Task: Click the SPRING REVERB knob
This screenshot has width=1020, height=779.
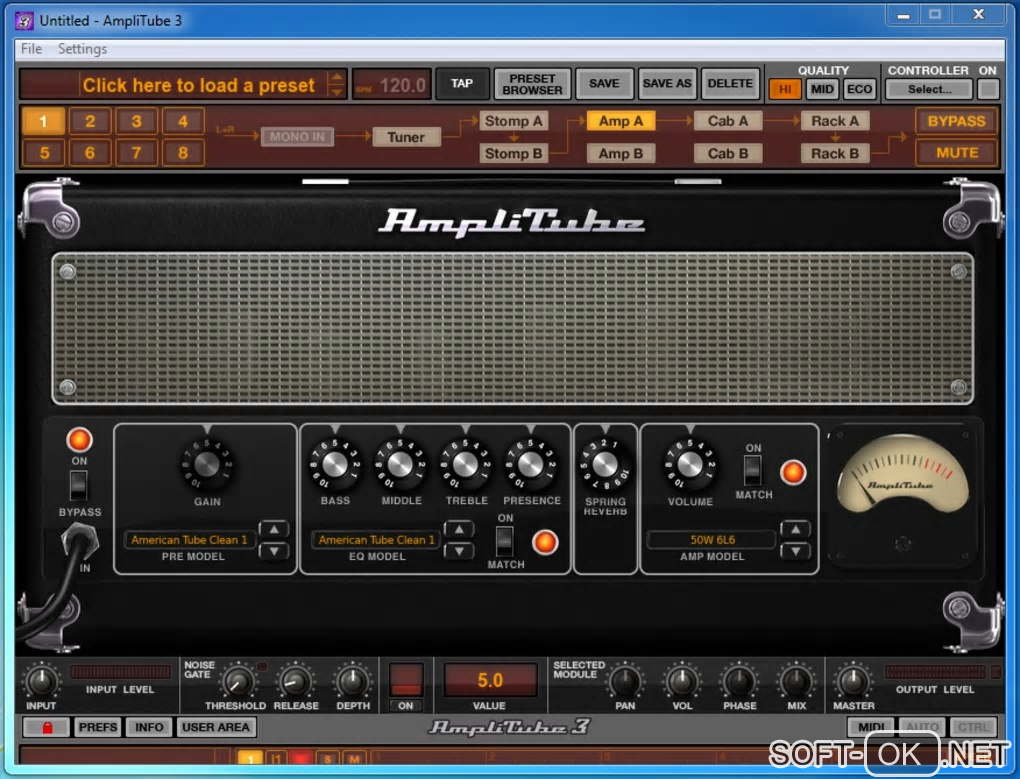Action: point(605,464)
